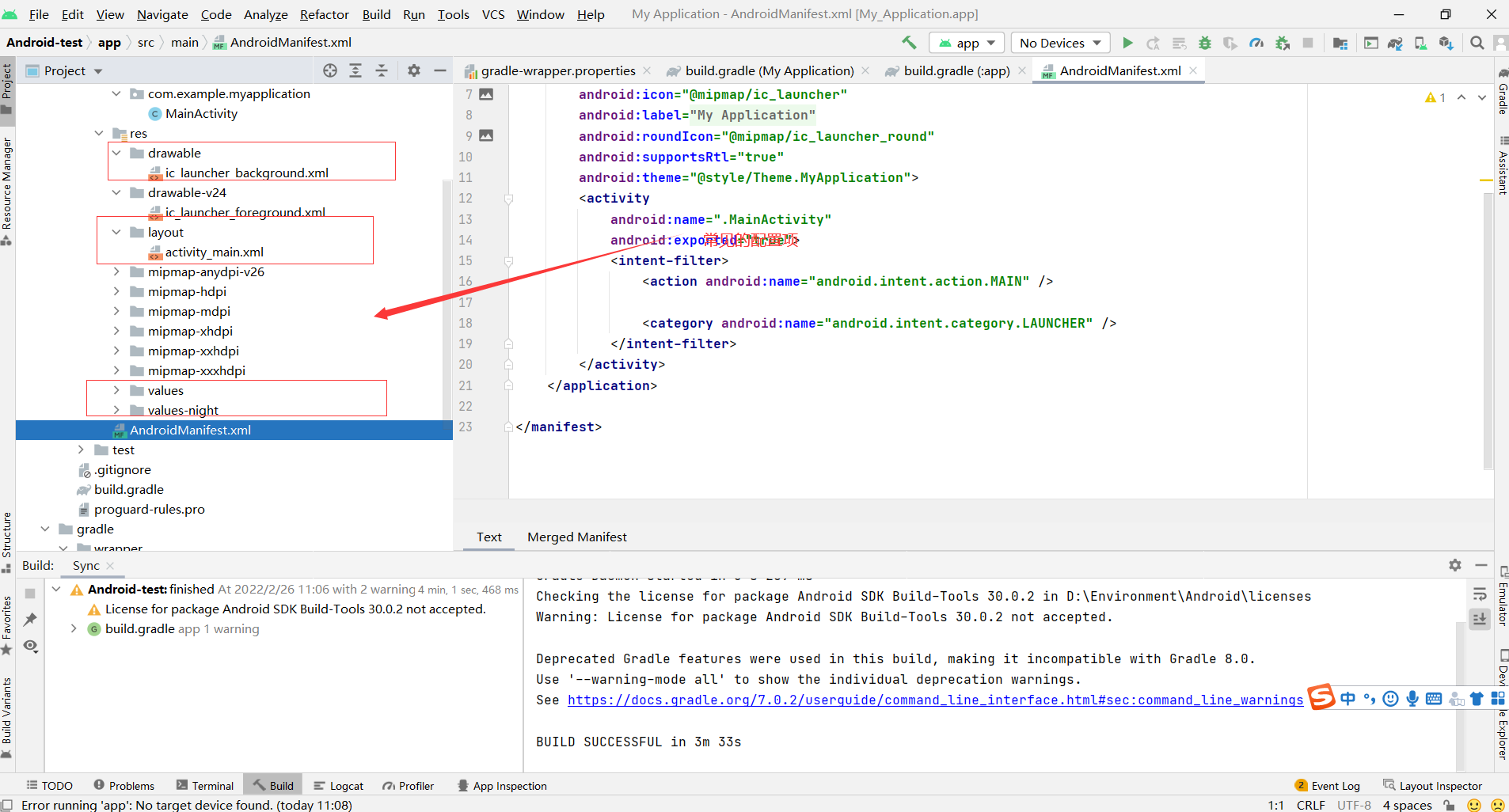The height and width of the screenshot is (812, 1509).
Task: Click gutter image icon on line 9
Action: [x=486, y=135]
